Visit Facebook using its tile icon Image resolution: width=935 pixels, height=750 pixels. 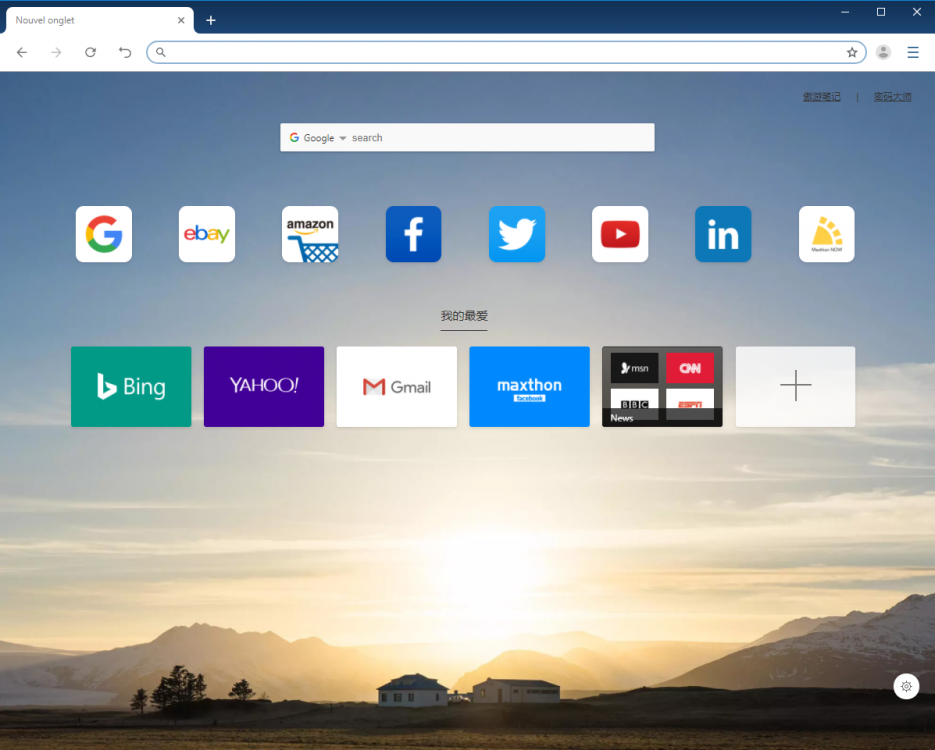(x=413, y=234)
